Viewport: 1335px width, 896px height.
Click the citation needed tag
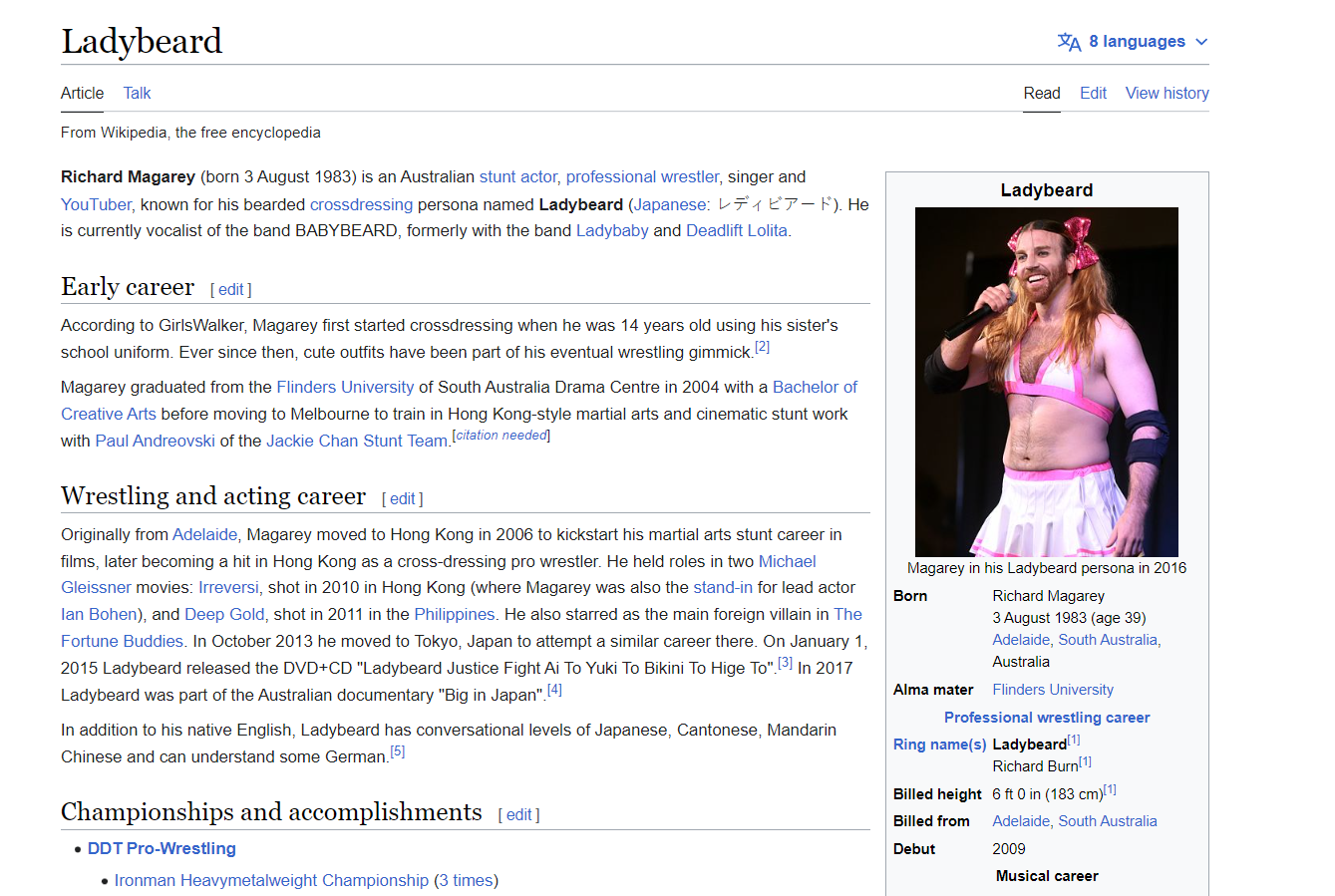[x=501, y=436]
